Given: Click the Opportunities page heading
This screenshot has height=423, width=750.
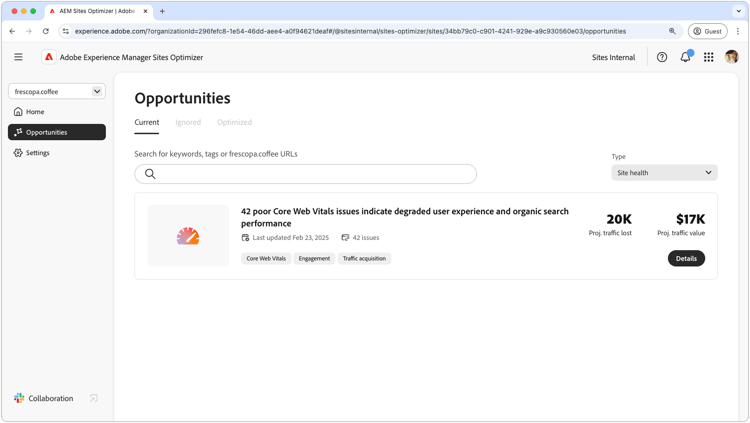Looking at the screenshot, I should [x=182, y=98].
